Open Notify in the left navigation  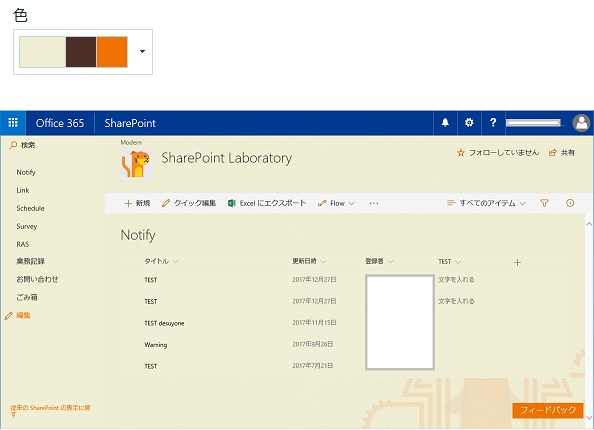(26, 172)
